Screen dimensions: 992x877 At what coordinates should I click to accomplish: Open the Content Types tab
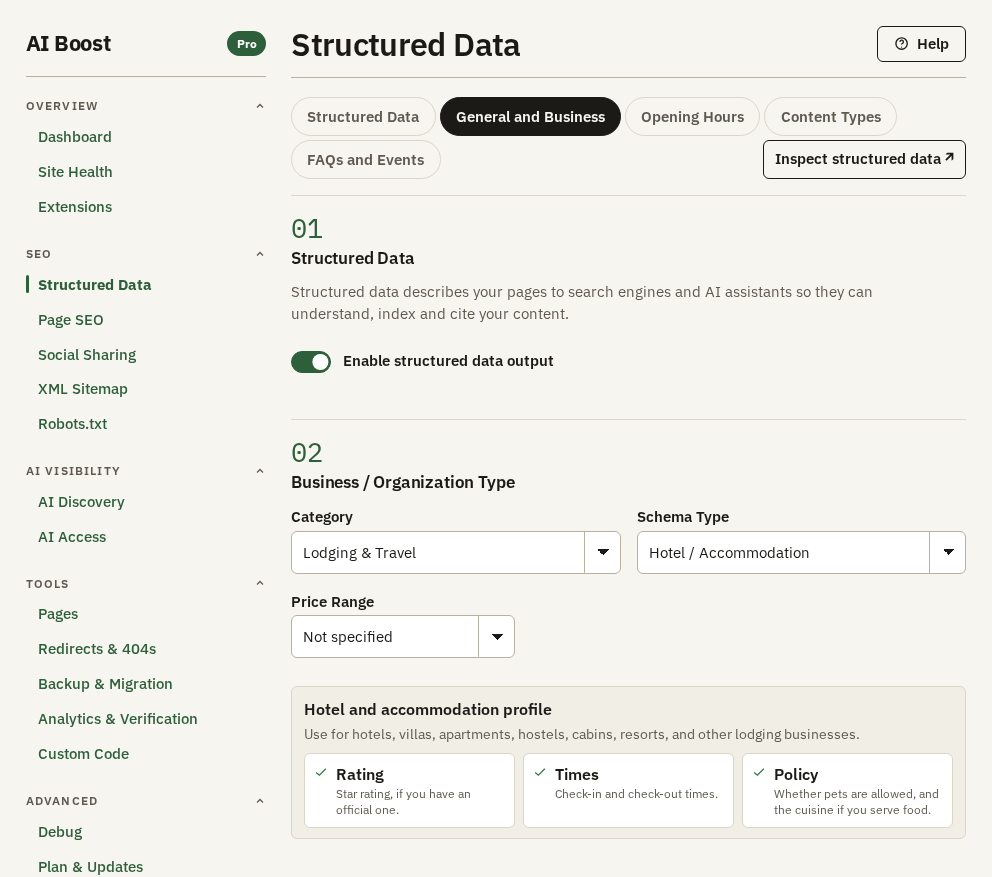click(831, 117)
